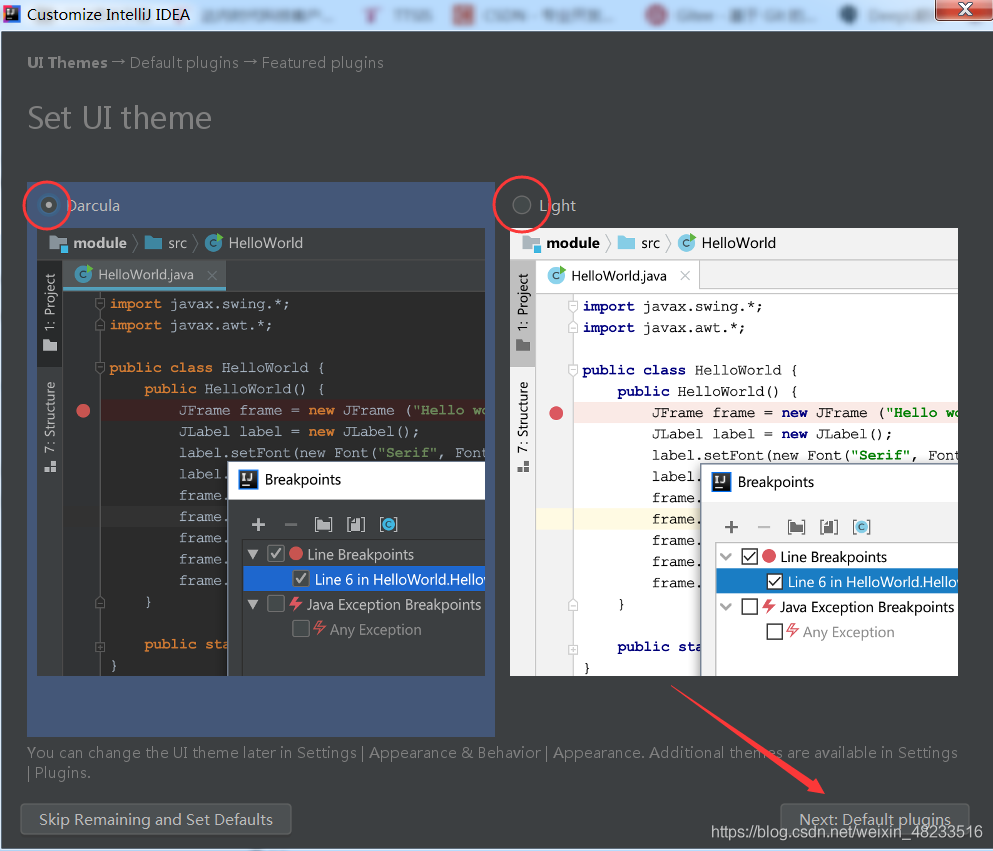Click the add (+) icon in Darcula Breakpoints
This screenshot has height=851, width=993.
click(258, 524)
